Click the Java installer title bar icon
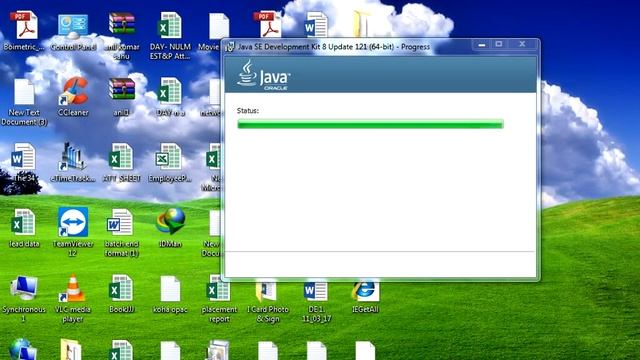Viewport: 640px width, 360px height. click(x=230, y=47)
